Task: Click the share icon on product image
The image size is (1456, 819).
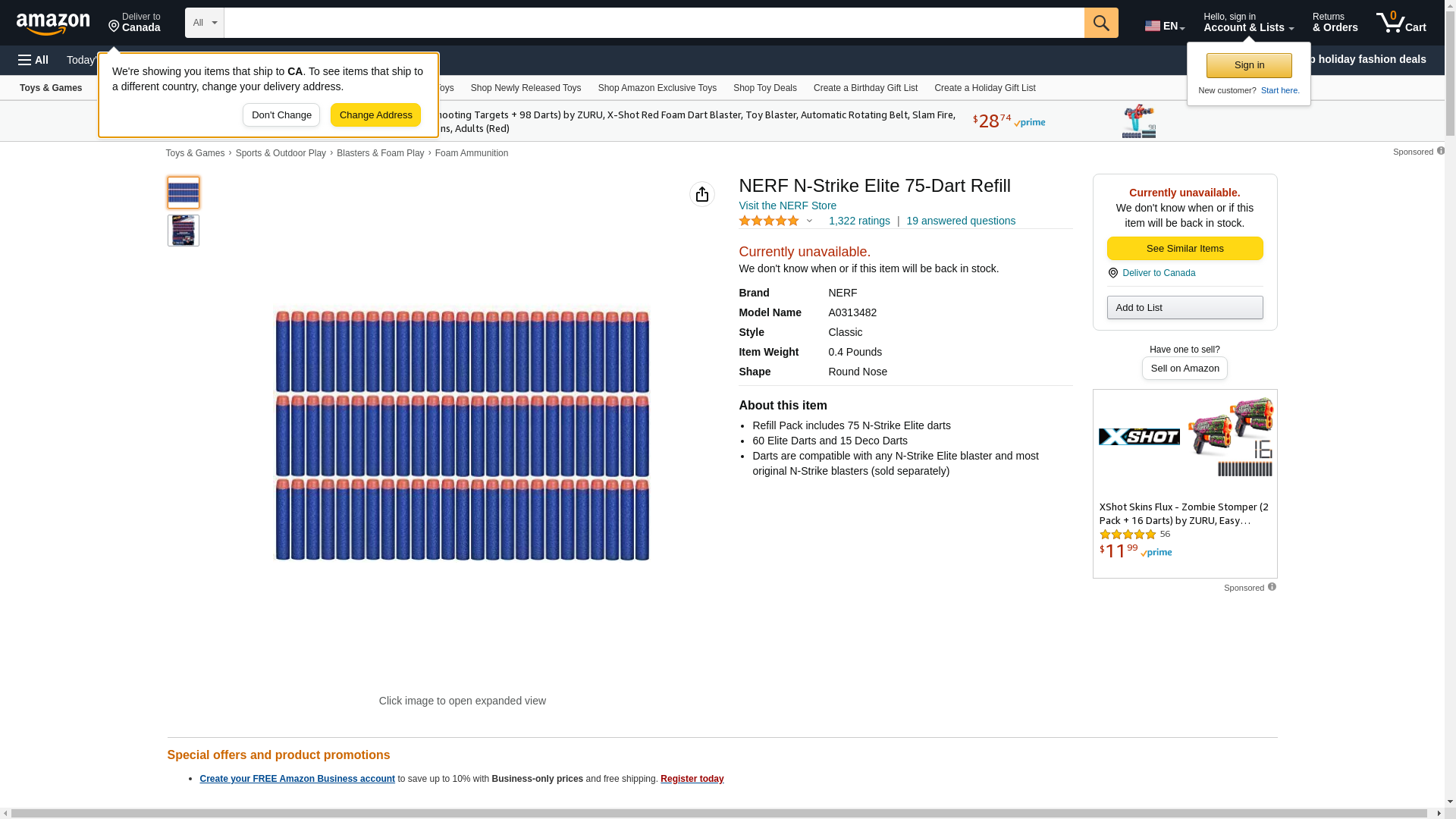Action: click(x=701, y=194)
